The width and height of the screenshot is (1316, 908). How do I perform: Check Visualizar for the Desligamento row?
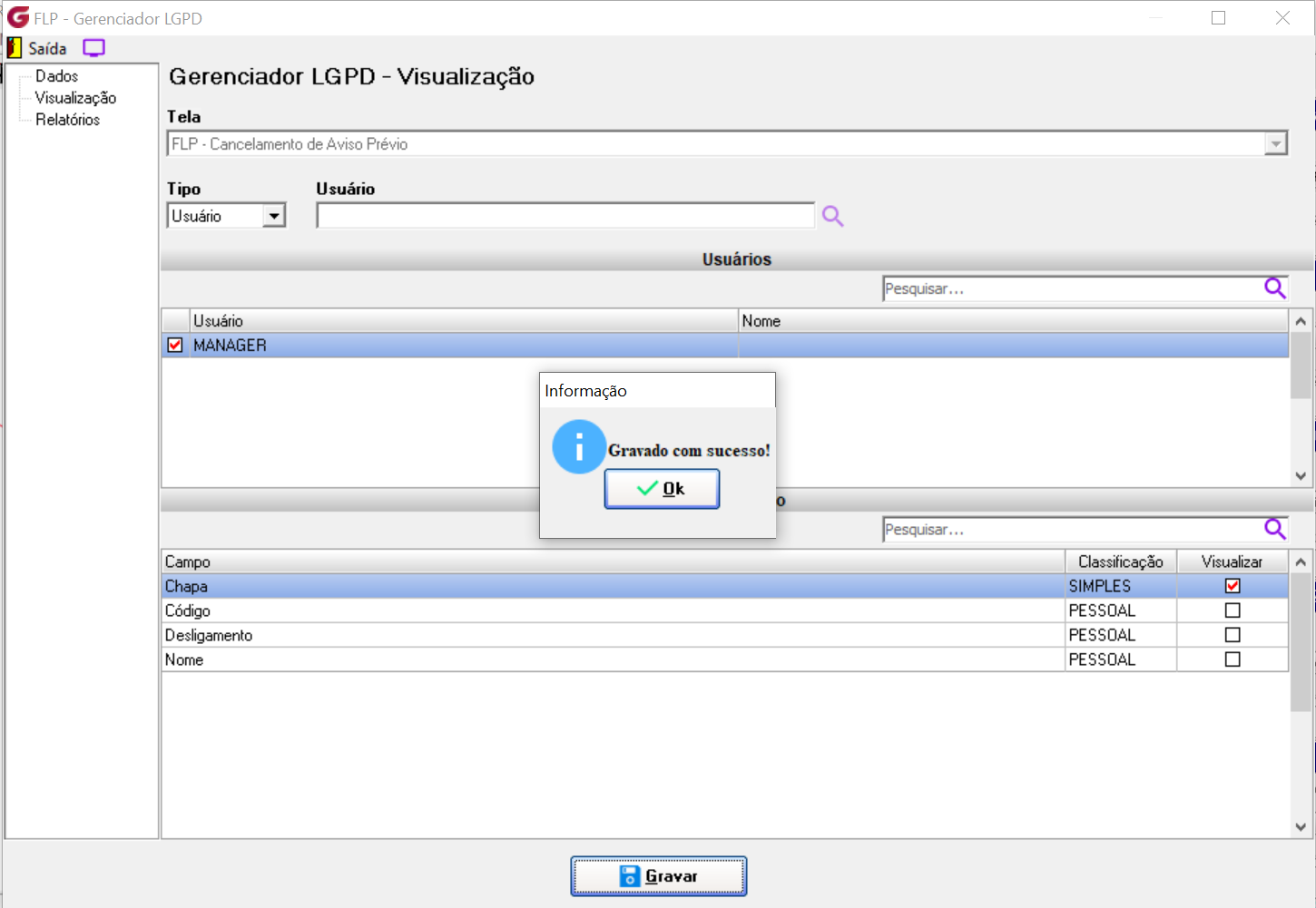(x=1233, y=635)
